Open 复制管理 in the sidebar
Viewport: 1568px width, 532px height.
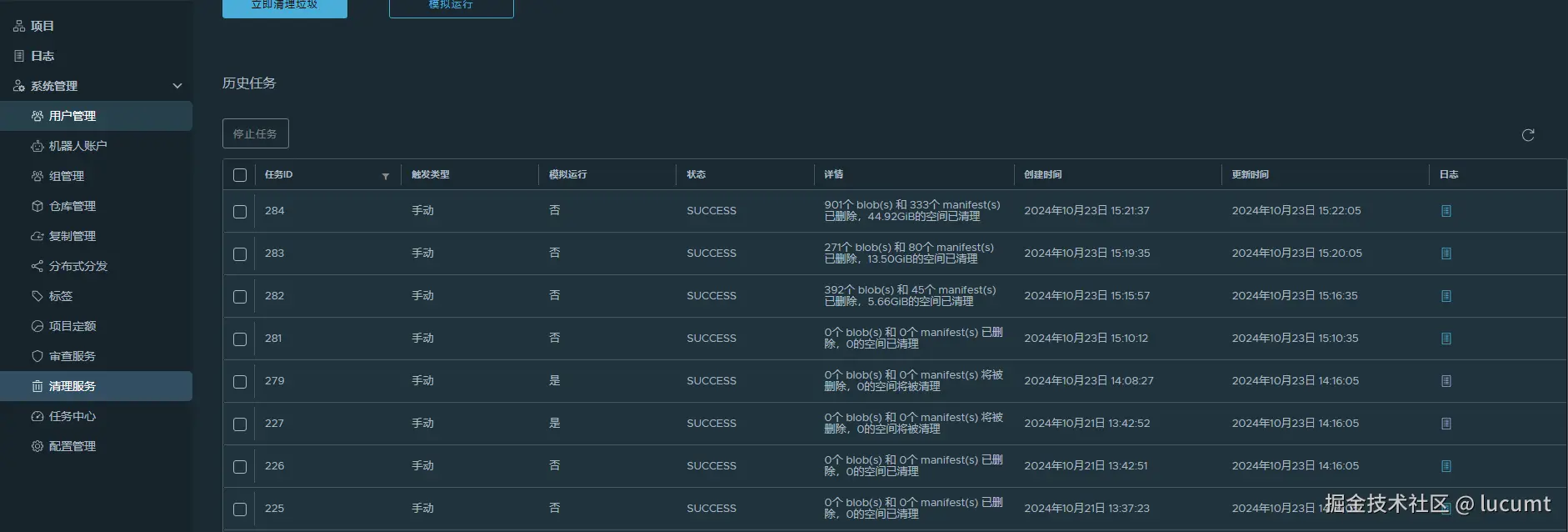[x=72, y=236]
